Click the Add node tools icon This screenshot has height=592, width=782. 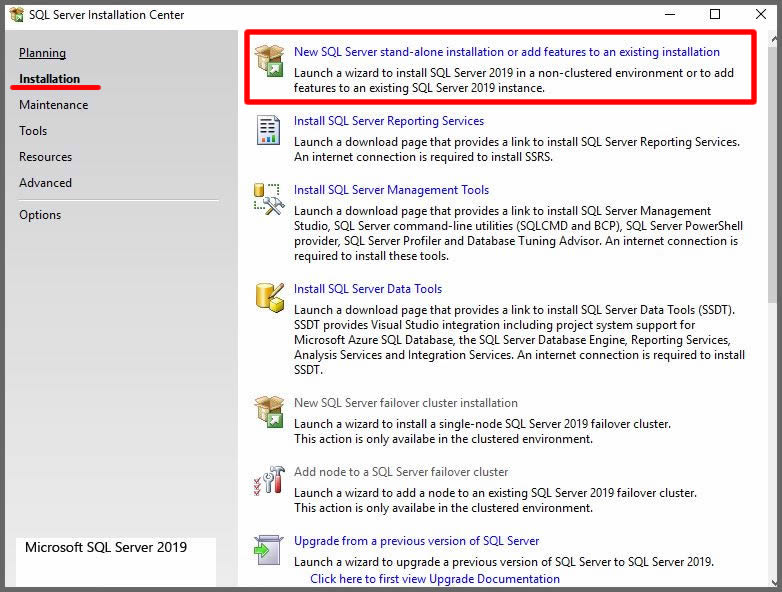(269, 480)
